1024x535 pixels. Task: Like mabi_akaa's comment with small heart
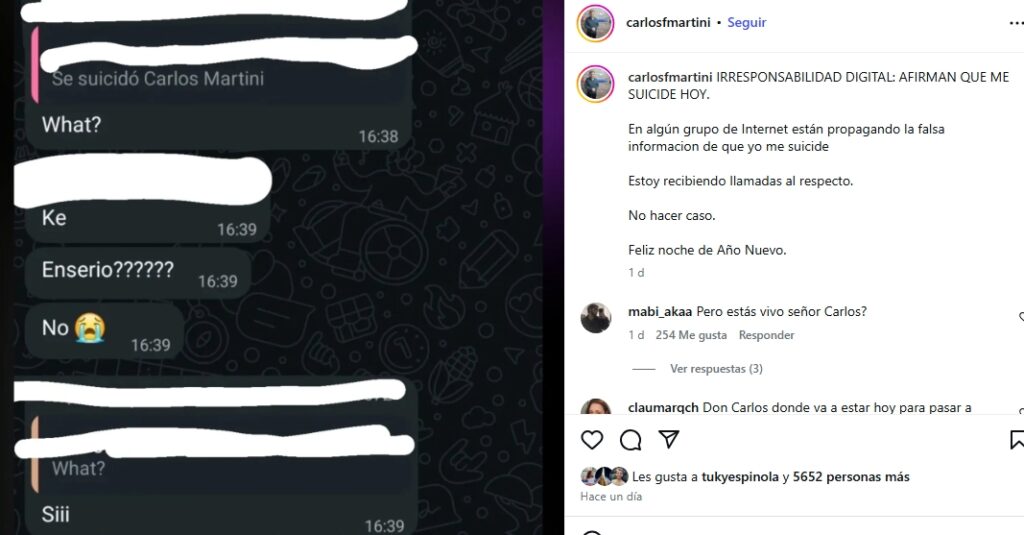click(x=1021, y=317)
